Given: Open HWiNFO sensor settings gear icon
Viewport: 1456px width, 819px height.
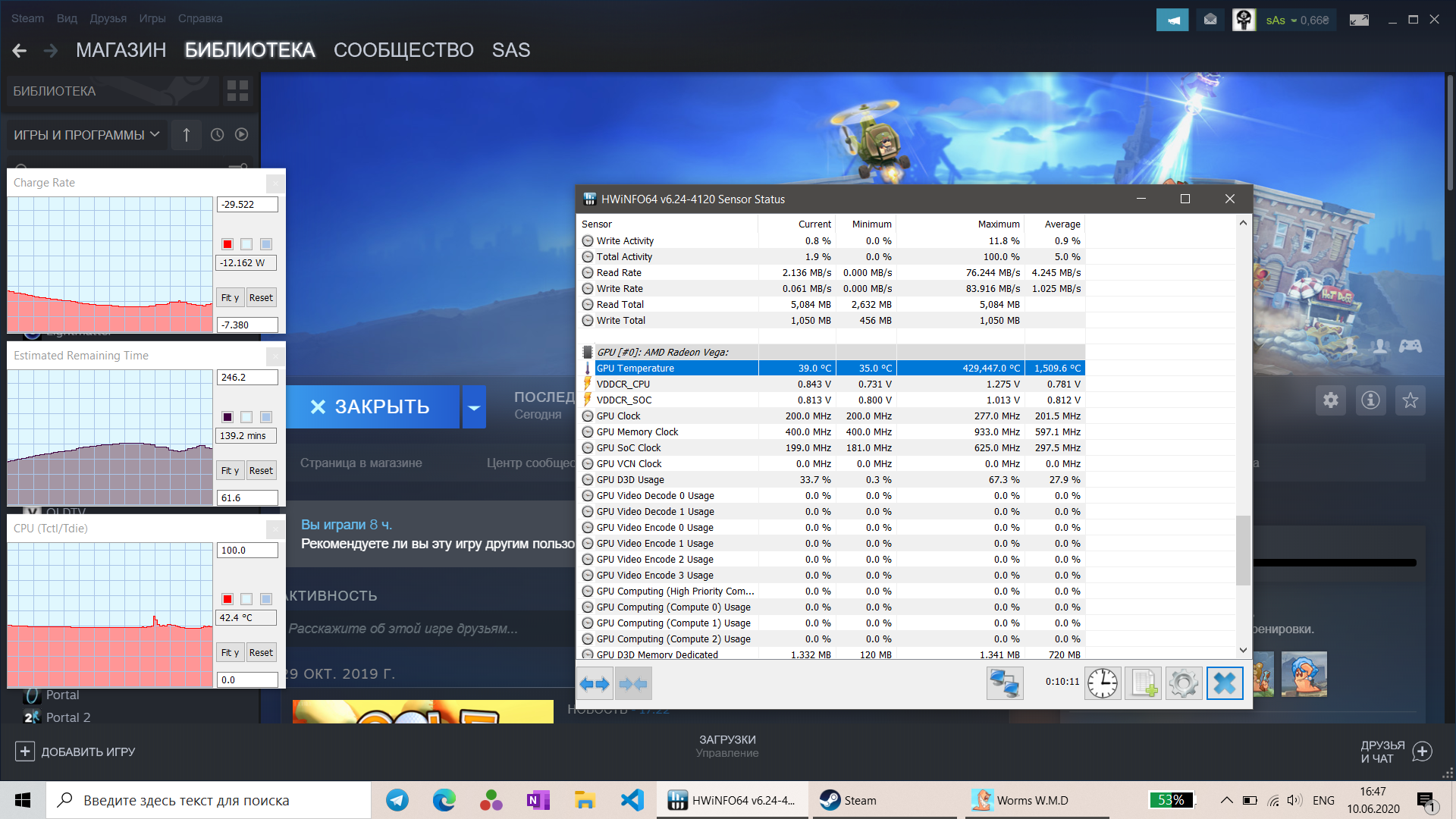Looking at the screenshot, I should 1184,683.
